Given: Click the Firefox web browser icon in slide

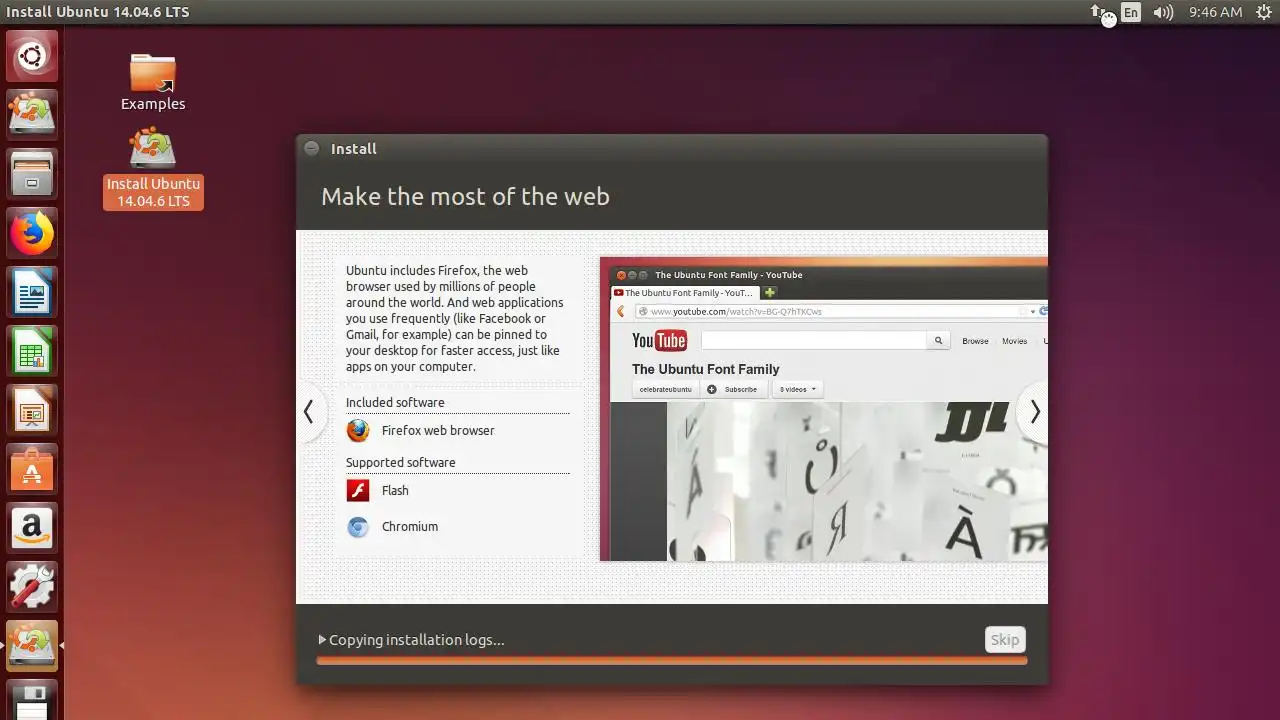Looking at the screenshot, I should click(358, 431).
